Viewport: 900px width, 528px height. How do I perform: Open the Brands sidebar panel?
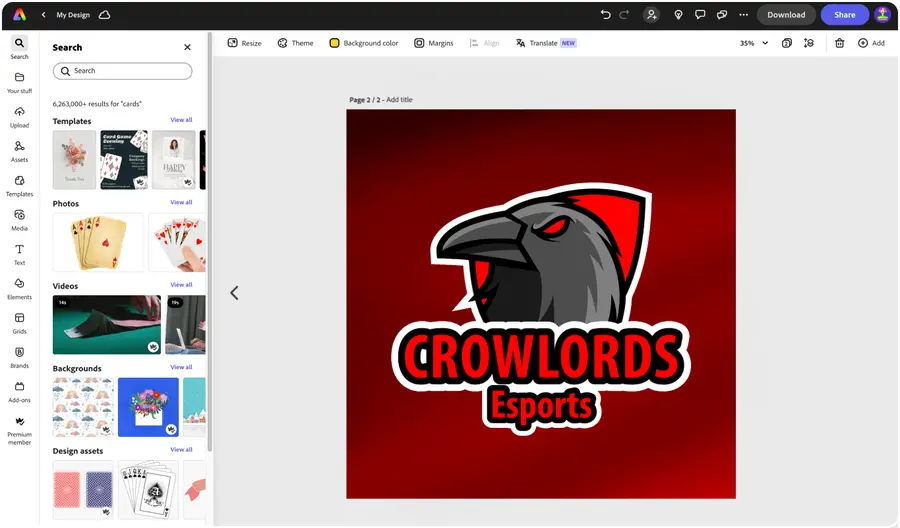20,358
